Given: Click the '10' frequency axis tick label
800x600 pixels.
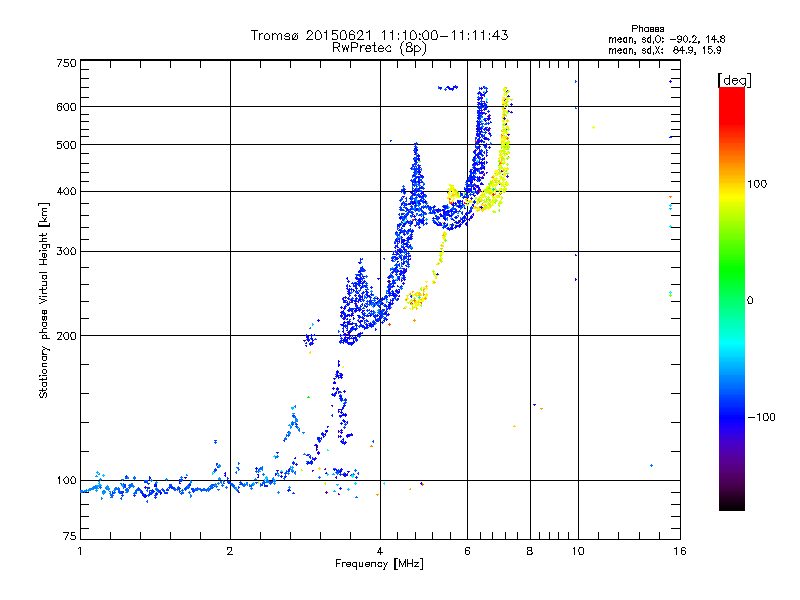Looking at the screenshot, I should [x=578, y=551].
